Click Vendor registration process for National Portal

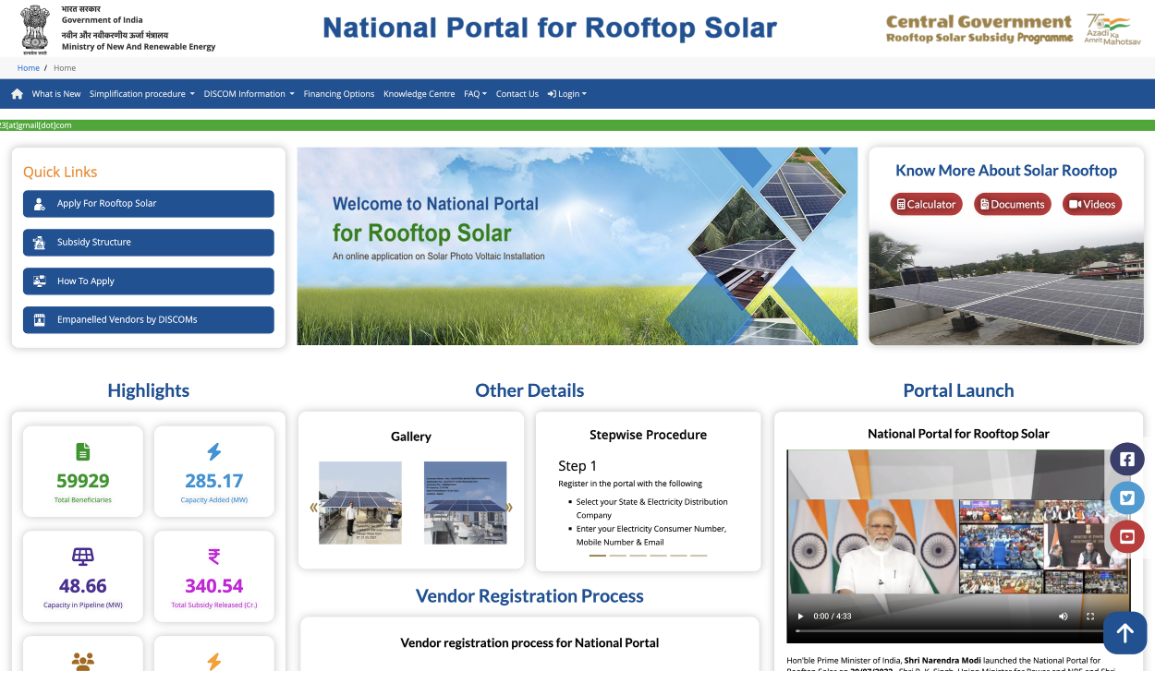(529, 643)
